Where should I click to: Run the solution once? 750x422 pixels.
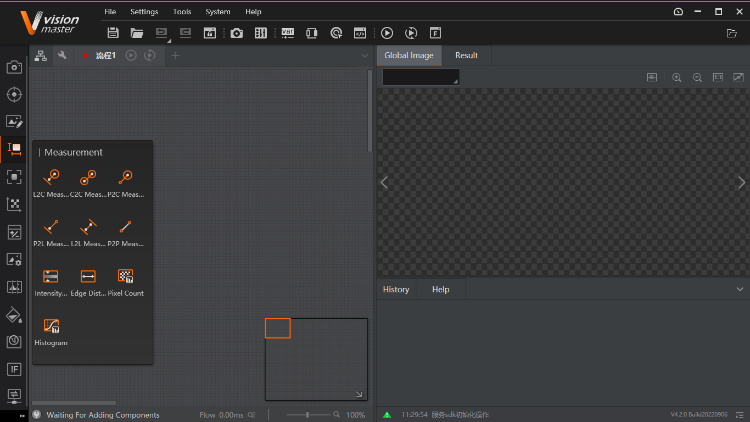pos(387,33)
